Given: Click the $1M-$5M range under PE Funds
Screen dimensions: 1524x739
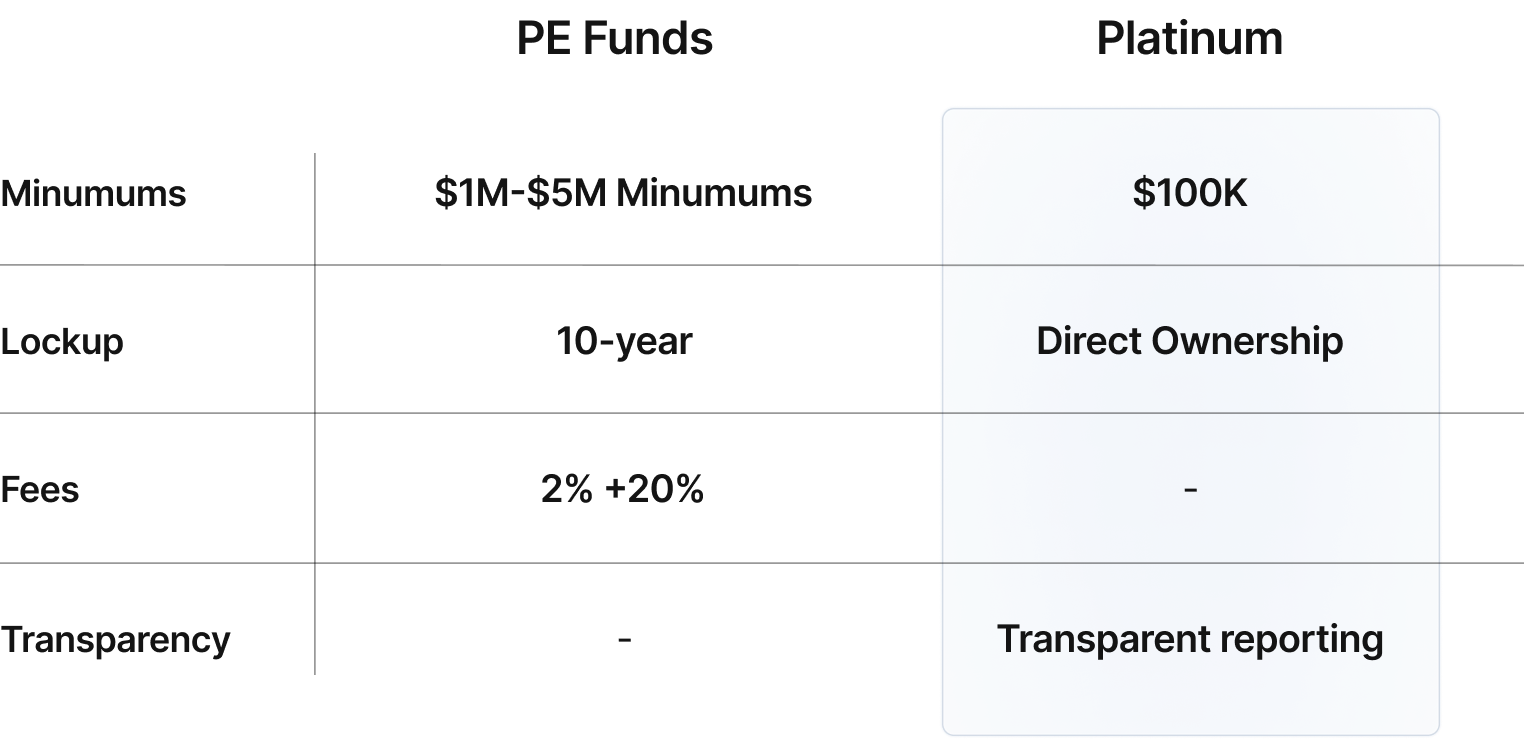Looking at the screenshot, I should tap(520, 193).
